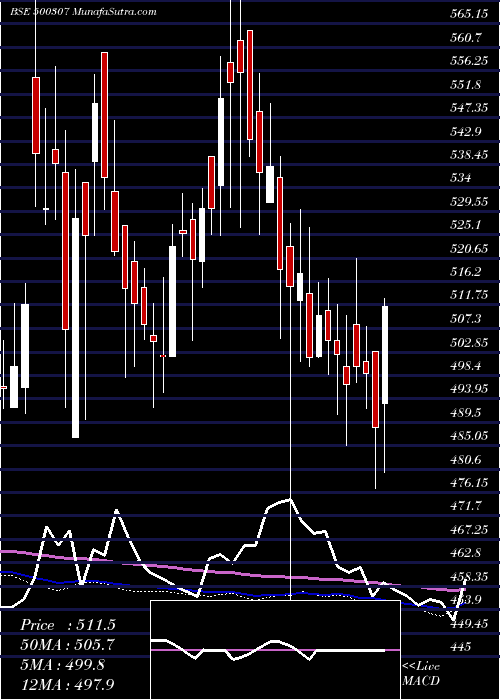Image resolution: width=500 pixels, height=700 pixels.
Task: Click the 498.4 price axis label
Action: pos(466,366)
